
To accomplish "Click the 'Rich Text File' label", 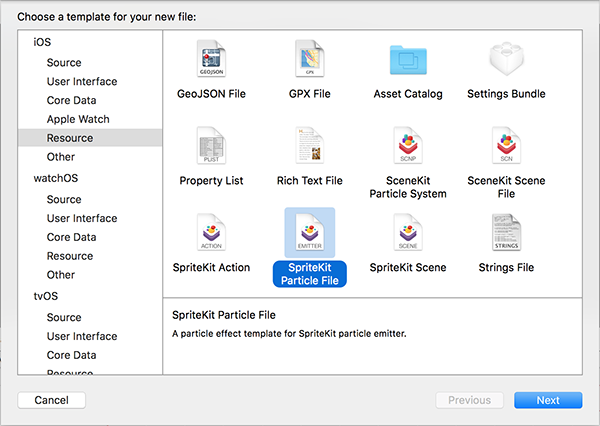I will pos(310,181).
